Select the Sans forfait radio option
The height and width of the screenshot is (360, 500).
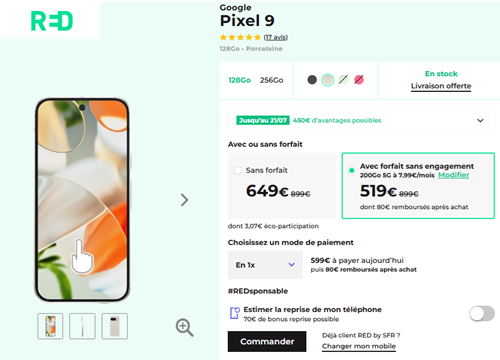238,170
